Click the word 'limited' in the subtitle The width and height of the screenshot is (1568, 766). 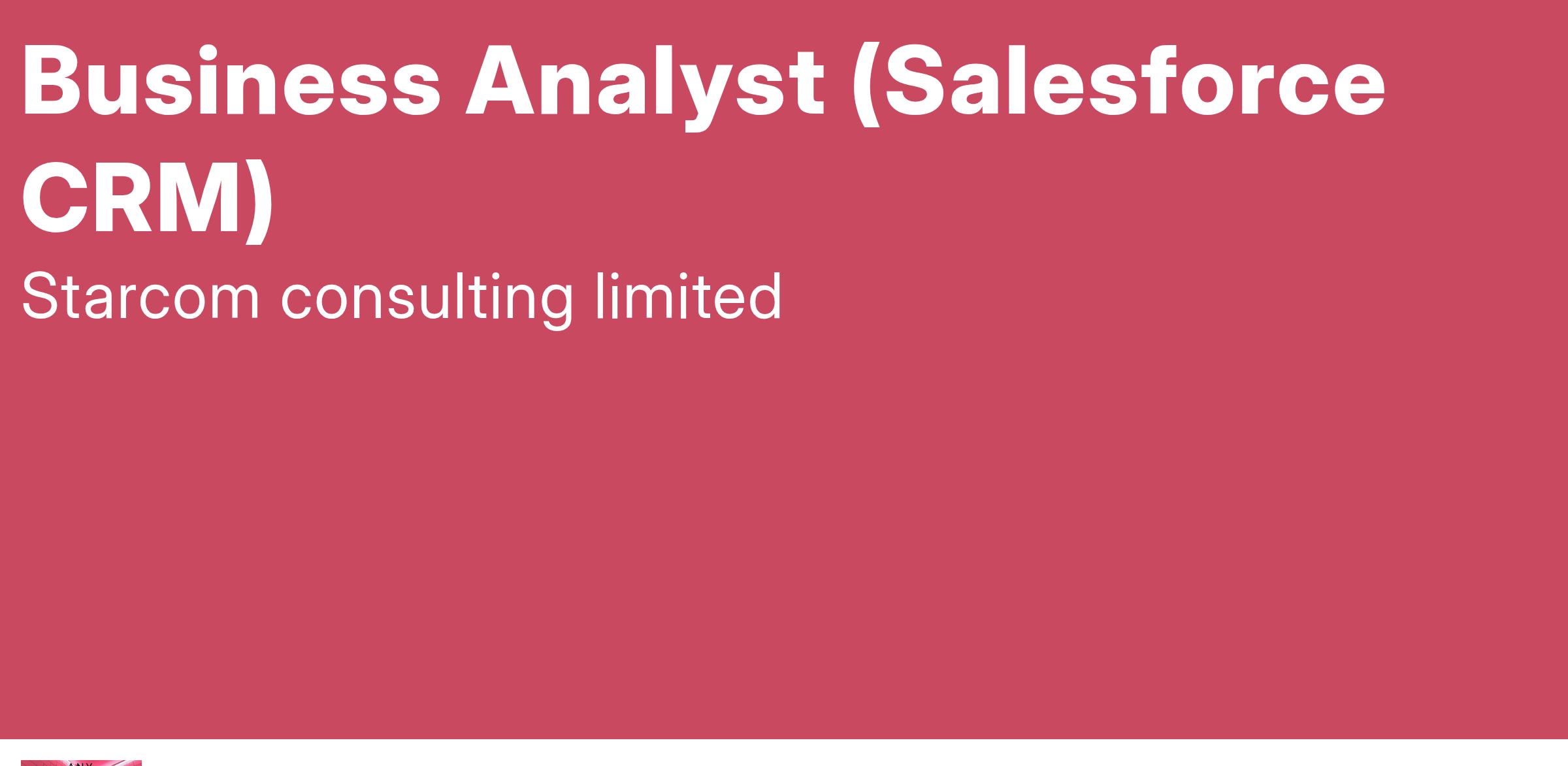(689, 296)
